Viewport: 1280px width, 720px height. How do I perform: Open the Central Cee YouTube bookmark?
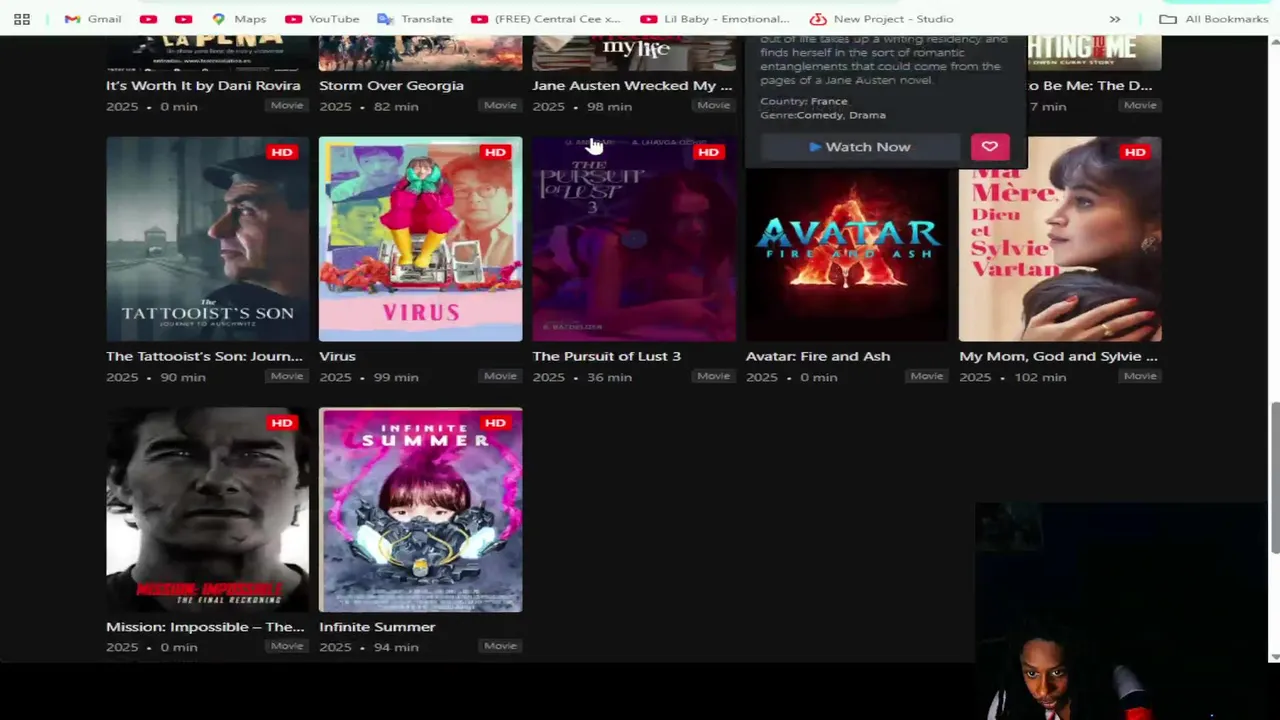546,19
